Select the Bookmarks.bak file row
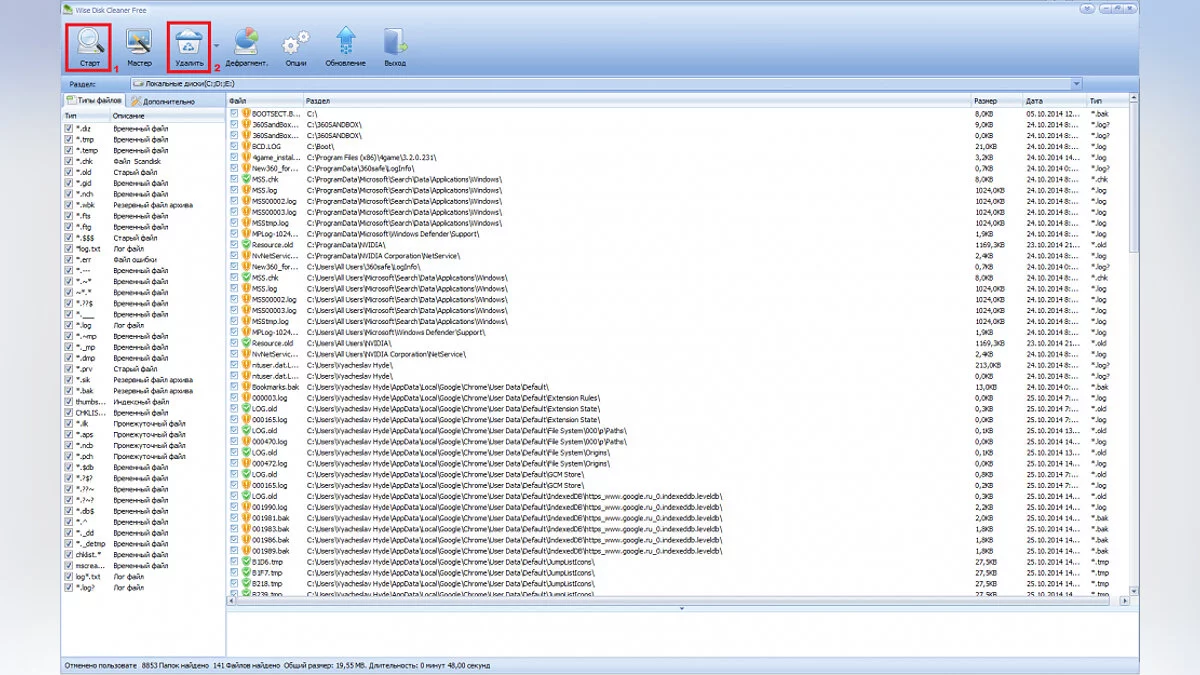 point(276,387)
